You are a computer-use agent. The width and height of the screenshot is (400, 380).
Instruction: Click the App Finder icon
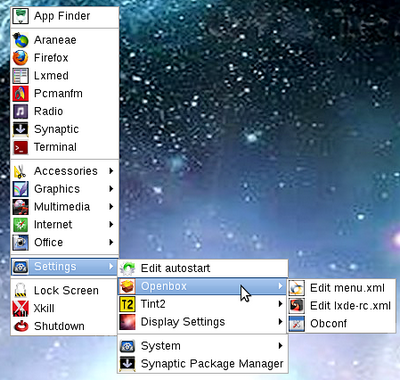[20, 16]
